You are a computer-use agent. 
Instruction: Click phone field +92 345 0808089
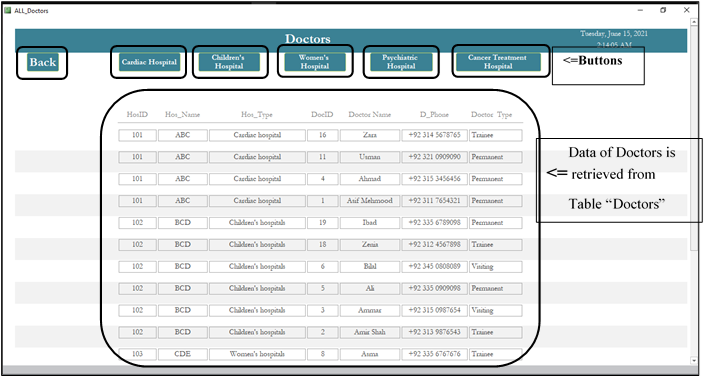(434, 266)
